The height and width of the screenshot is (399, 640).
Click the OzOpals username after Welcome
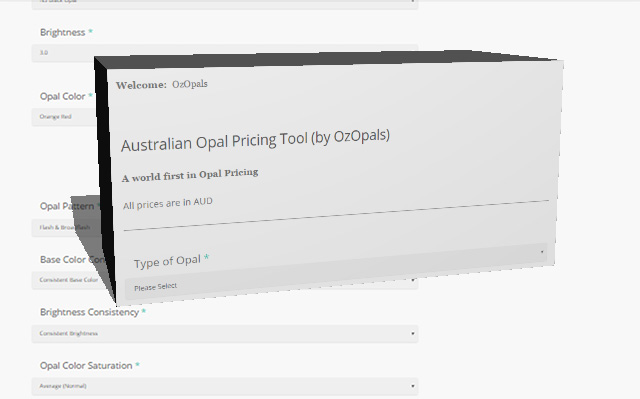pyautogui.click(x=190, y=84)
